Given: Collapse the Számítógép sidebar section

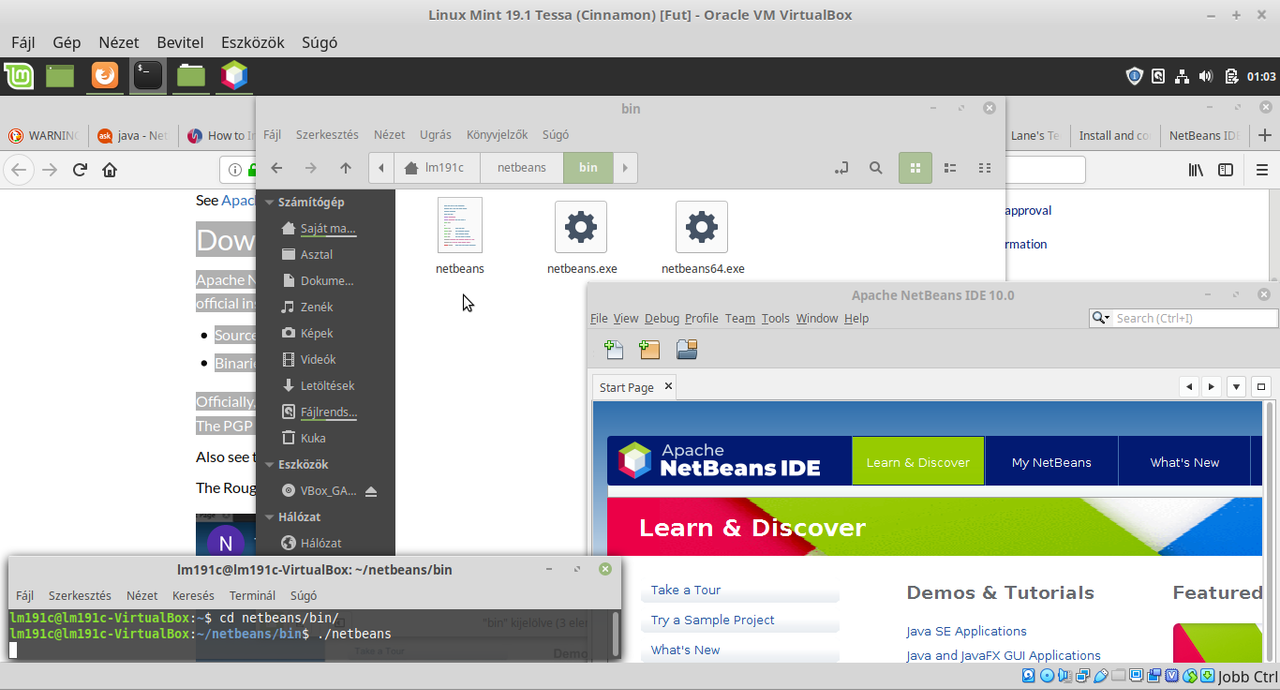Looking at the screenshot, I should click(x=269, y=202).
